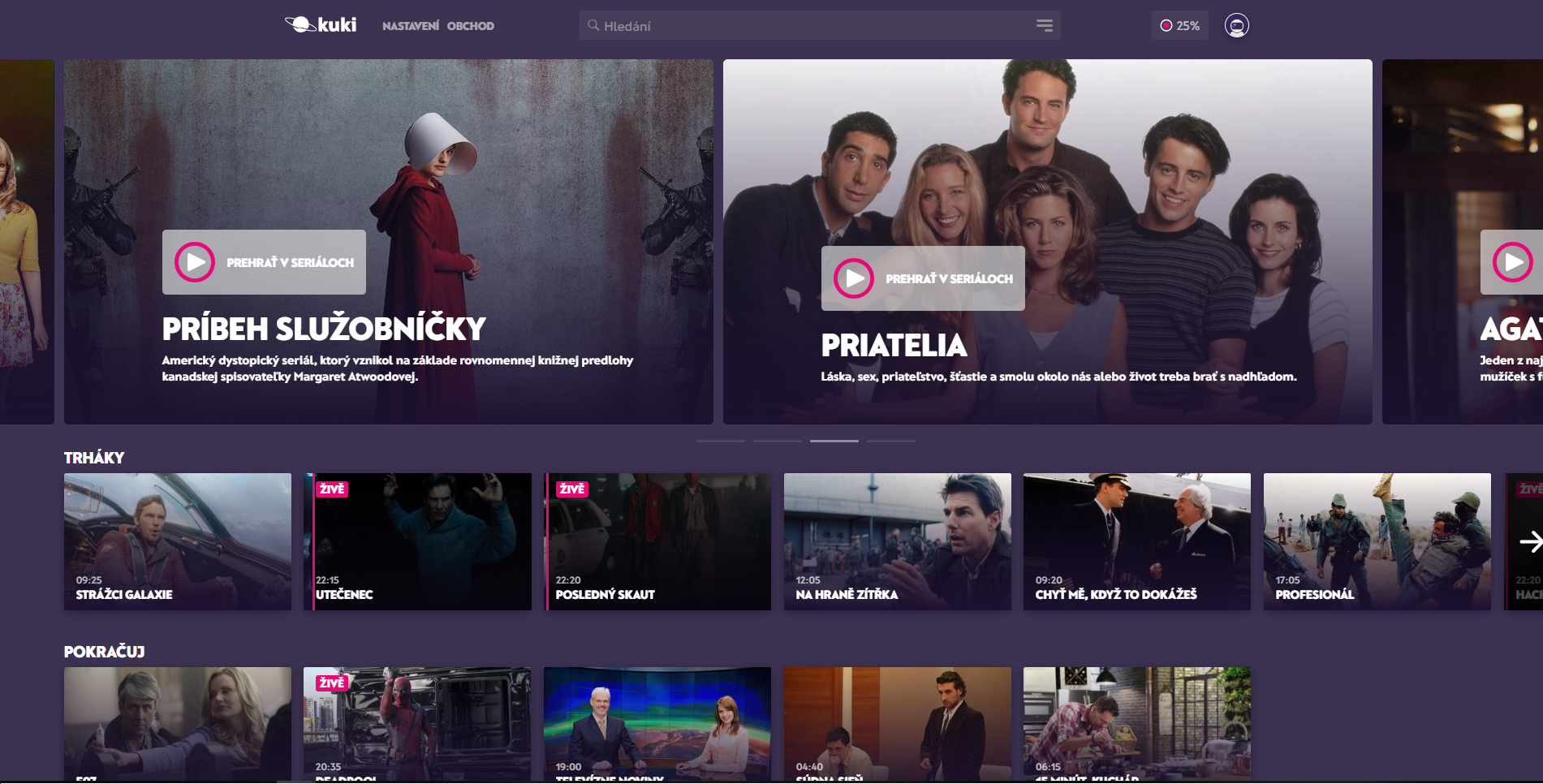Click the play icon on the Agatha banner
This screenshot has width=1543, height=784.
(x=1513, y=262)
